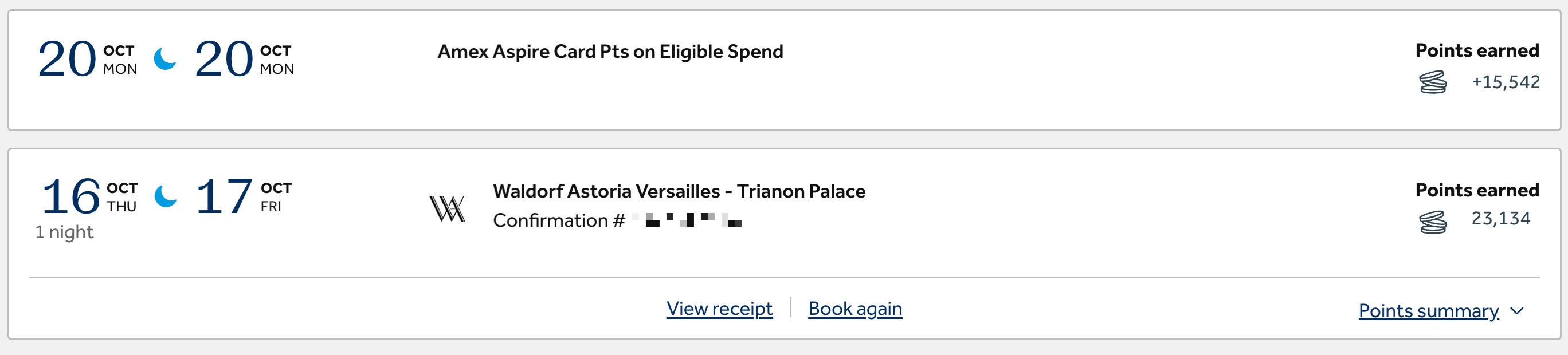
Task: Click the coins icon beside 23,134
Action: (x=1433, y=222)
